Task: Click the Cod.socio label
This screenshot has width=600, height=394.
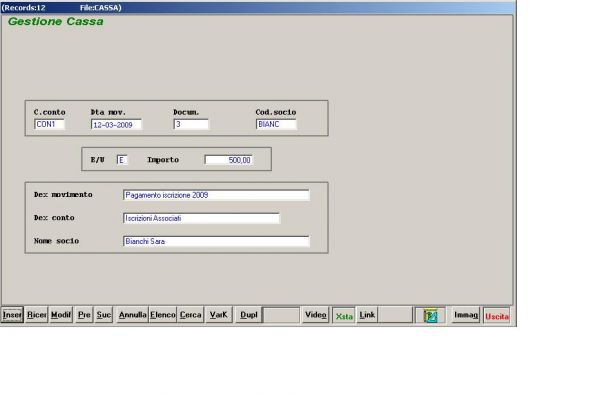Action: pyautogui.click(x=276, y=112)
